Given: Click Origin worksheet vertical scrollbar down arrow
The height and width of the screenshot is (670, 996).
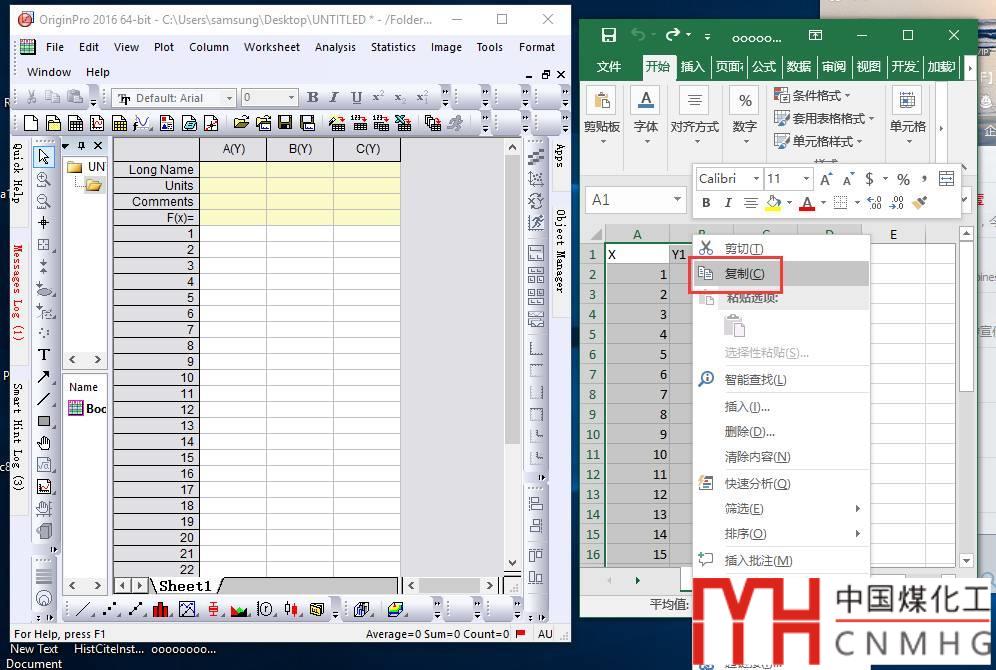Looking at the screenshot, I should (x=513, y=563).
